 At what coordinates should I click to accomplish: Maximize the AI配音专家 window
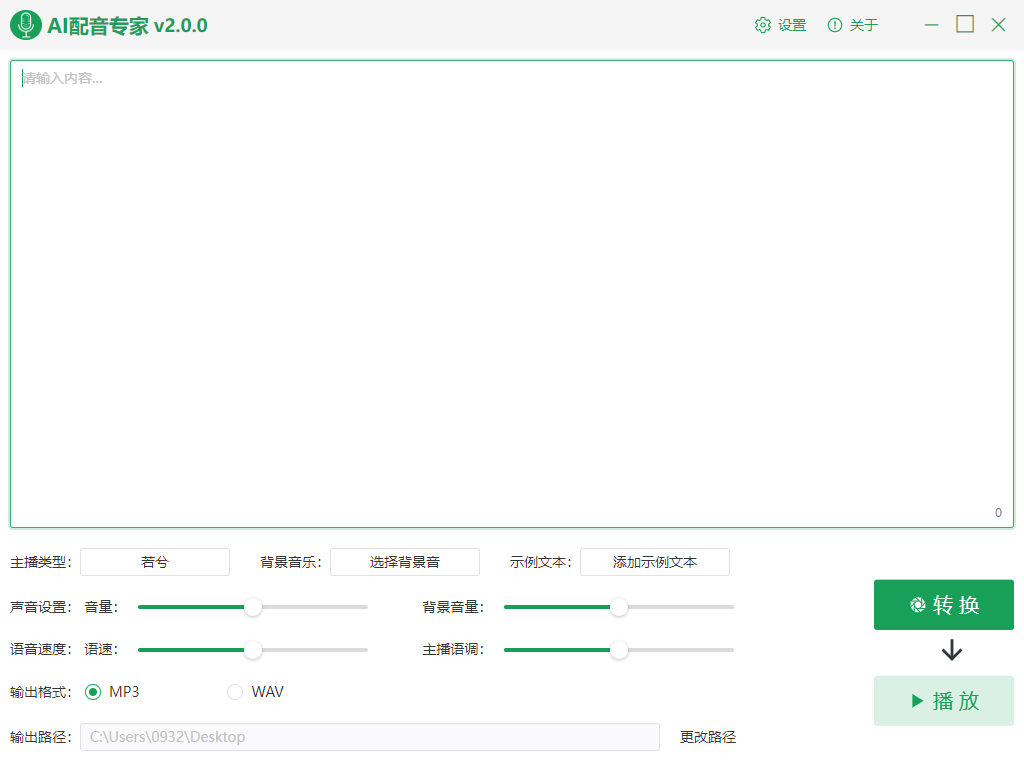(965, 24)
